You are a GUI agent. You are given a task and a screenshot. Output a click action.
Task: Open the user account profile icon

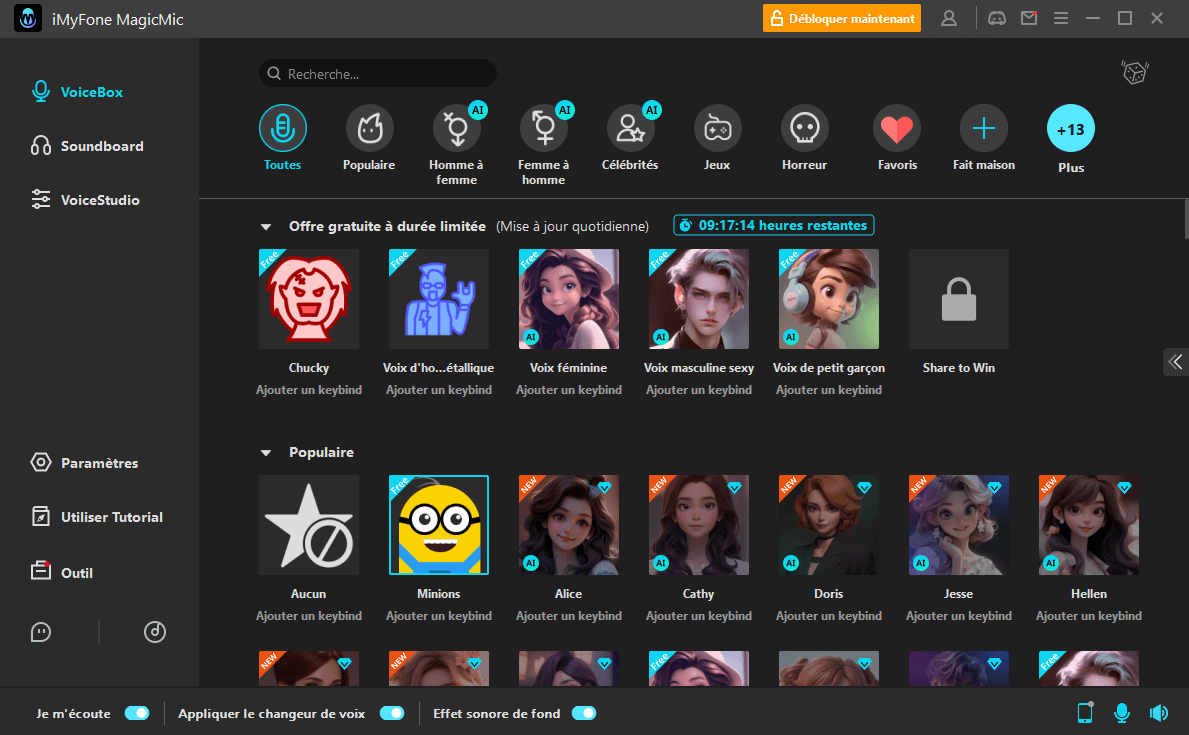tap(949, 18)
